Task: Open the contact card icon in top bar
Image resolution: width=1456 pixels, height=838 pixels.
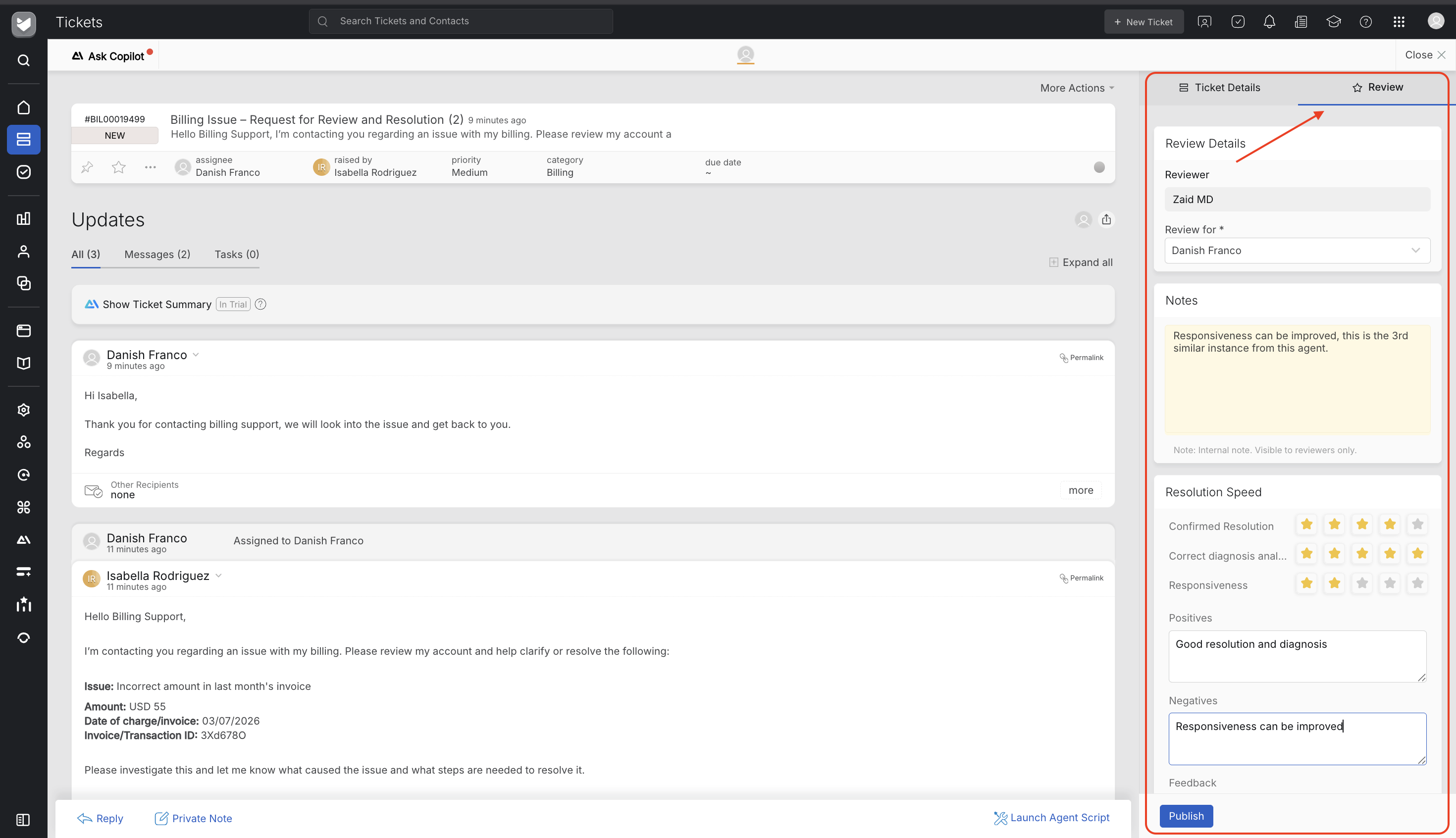Action: [x=1204, y=22]
